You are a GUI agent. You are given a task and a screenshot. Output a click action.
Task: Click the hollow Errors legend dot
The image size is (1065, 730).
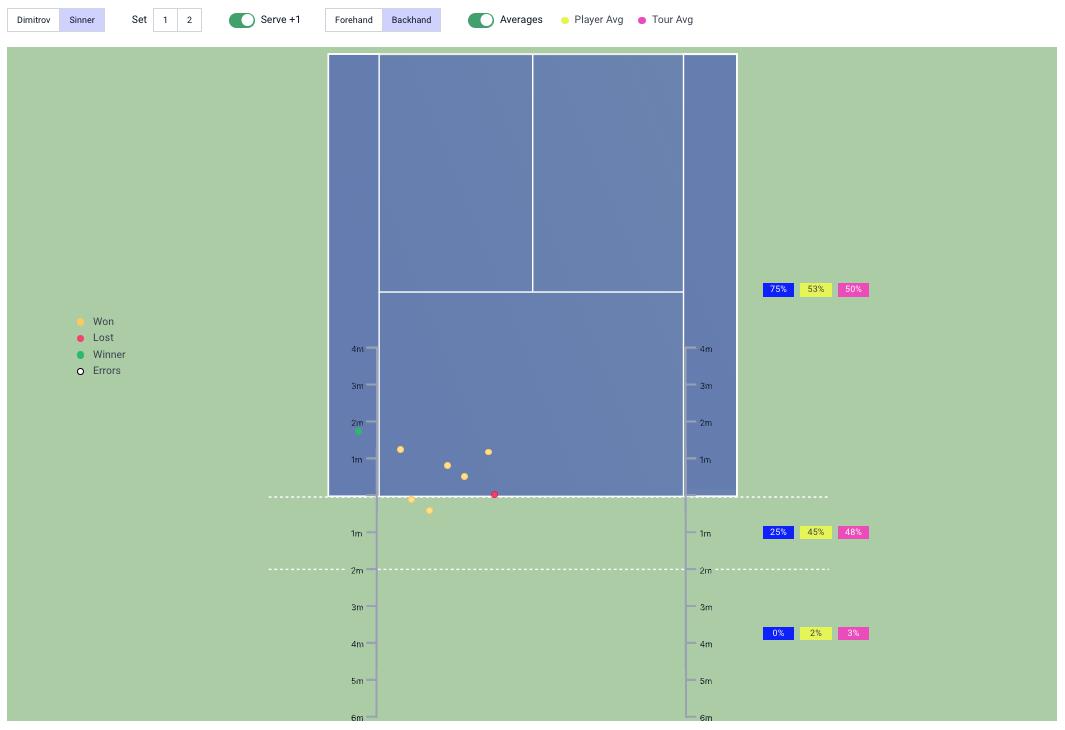click(81, 371)
